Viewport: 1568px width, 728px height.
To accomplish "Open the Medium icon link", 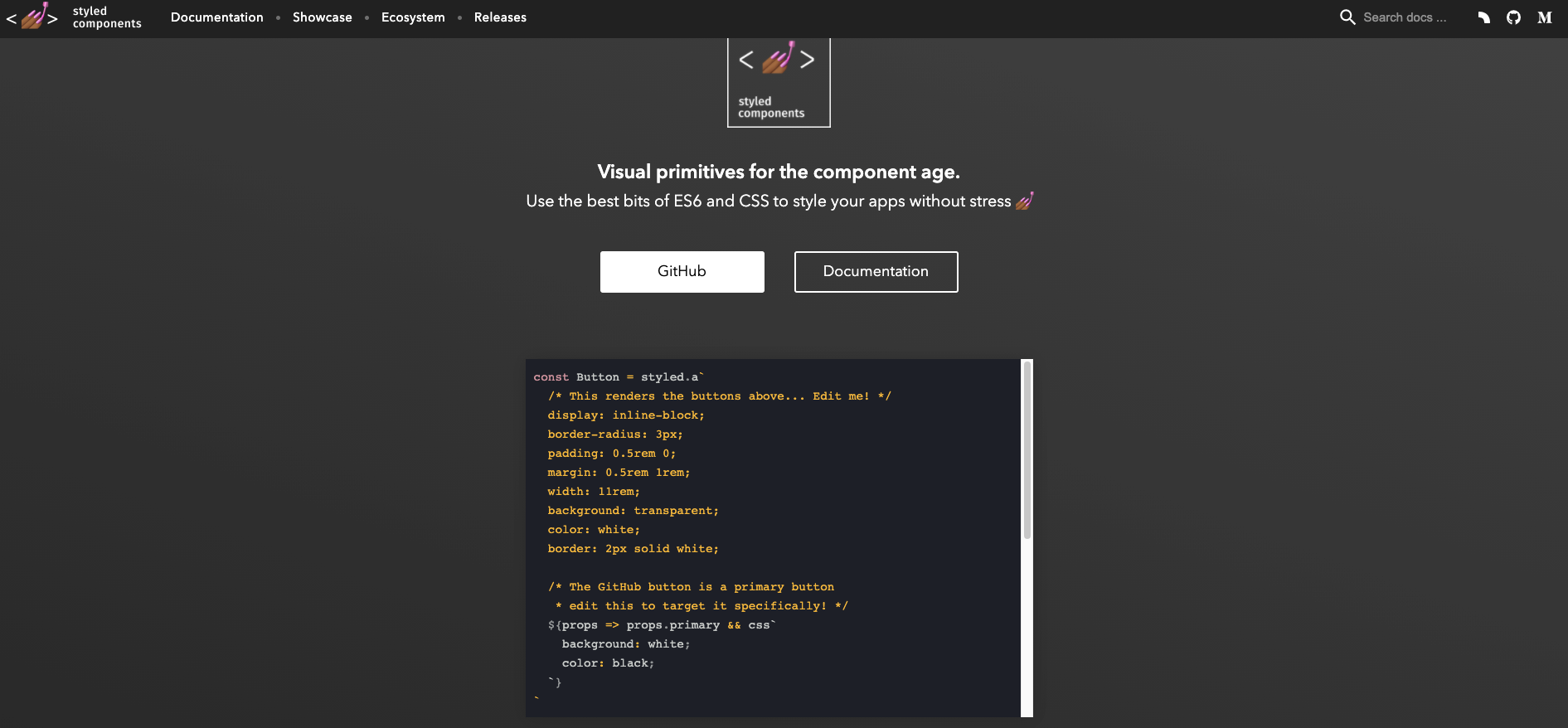I will [x=1544, y=17].
